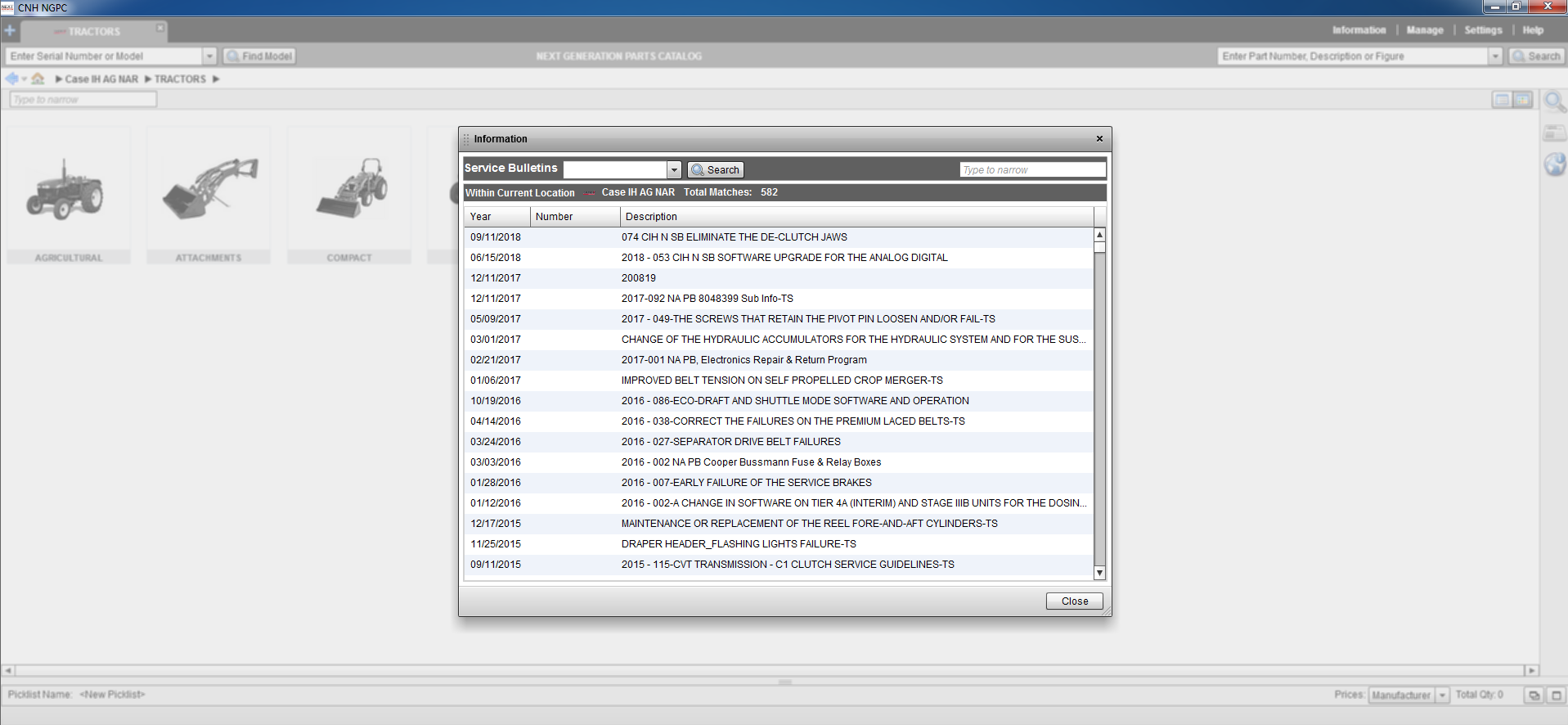Select 'PREMIUM LACED BELTS-TS' bulletin row

click(779, 421)
